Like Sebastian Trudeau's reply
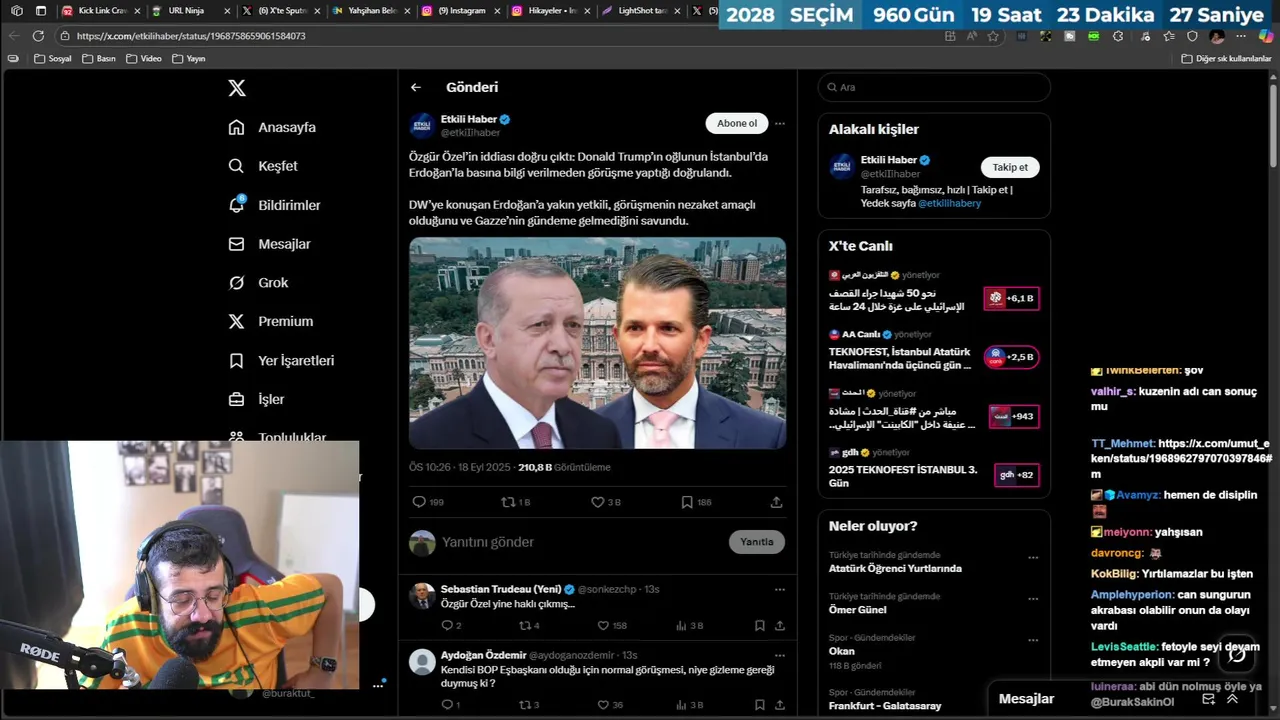The height and width of the screenshot is (720, 1280). point(612,625)
